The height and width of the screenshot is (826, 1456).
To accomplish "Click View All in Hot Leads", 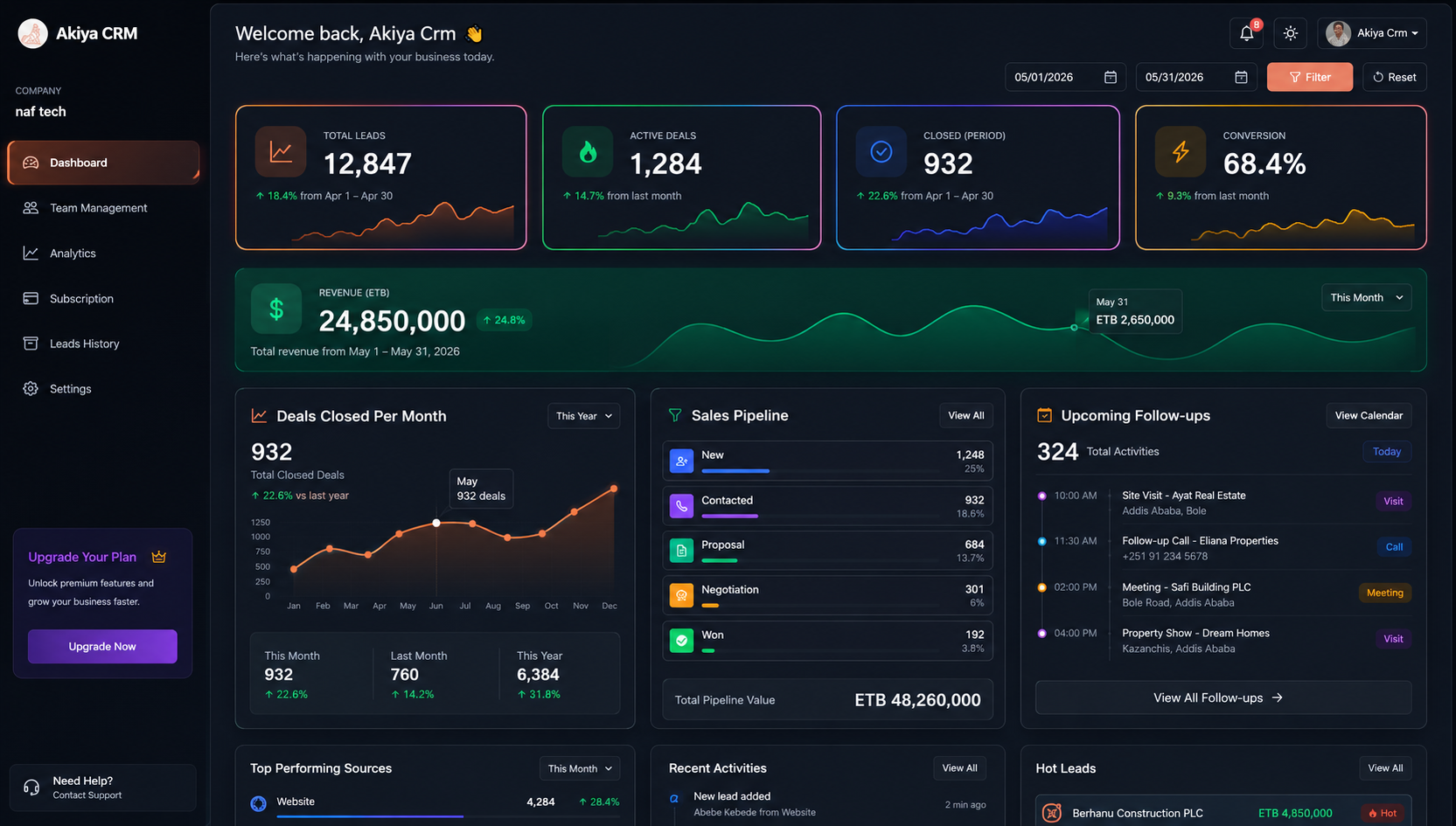I will click(1385, 767).
